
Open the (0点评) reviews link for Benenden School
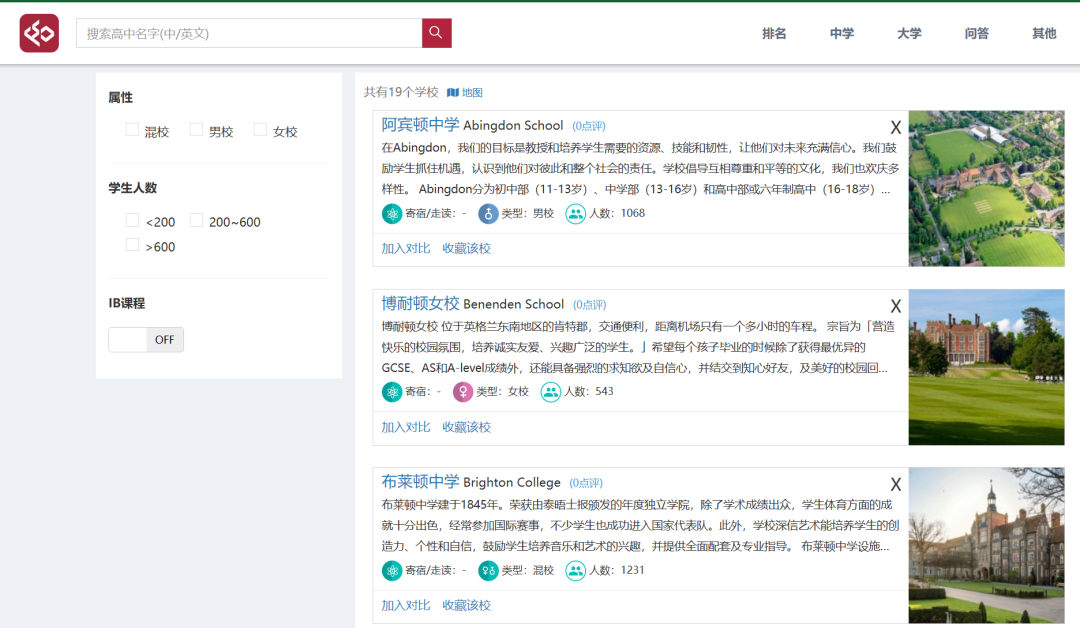[590, 304]
